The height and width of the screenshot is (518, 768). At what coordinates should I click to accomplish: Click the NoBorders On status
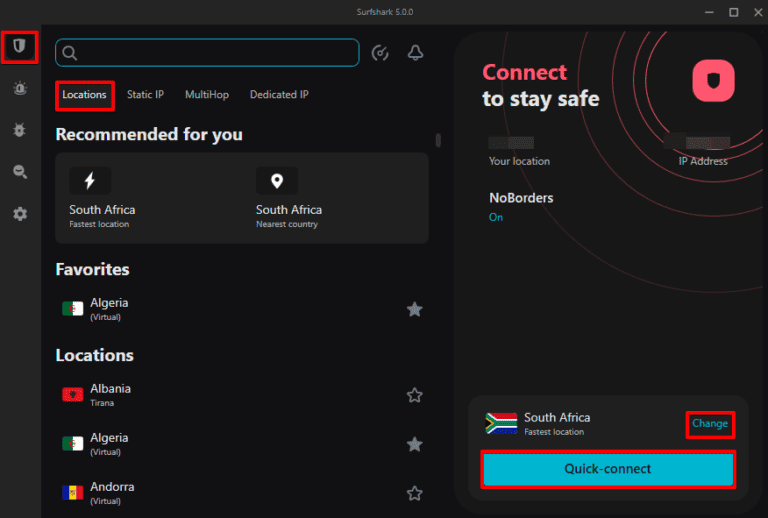click(x=496, y=217)
